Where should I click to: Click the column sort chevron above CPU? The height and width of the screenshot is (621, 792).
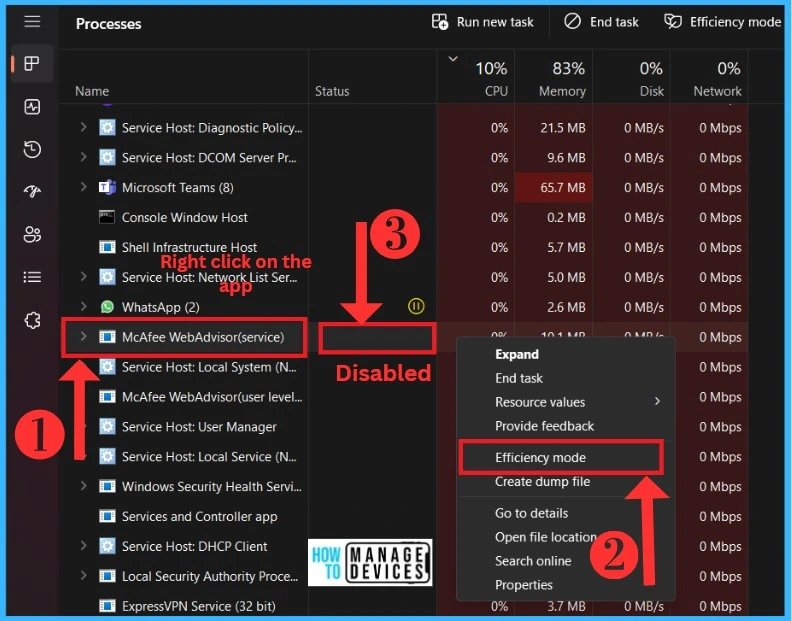click(x=453, y=59)
